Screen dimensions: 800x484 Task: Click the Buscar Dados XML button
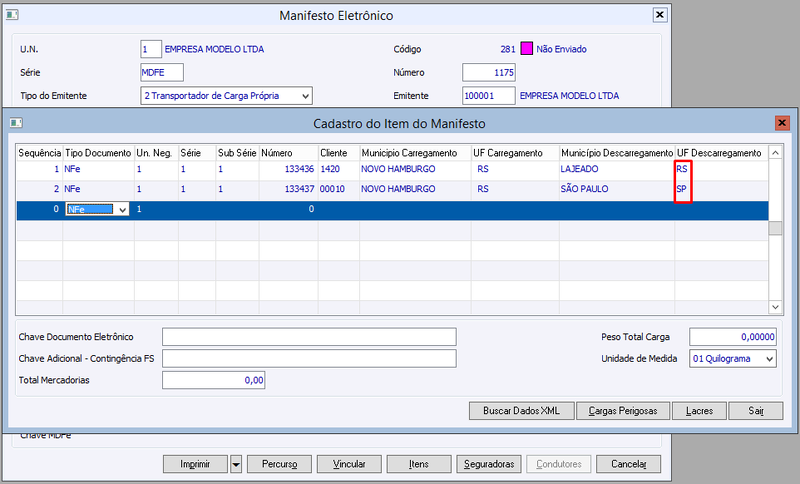coord(521,411)
